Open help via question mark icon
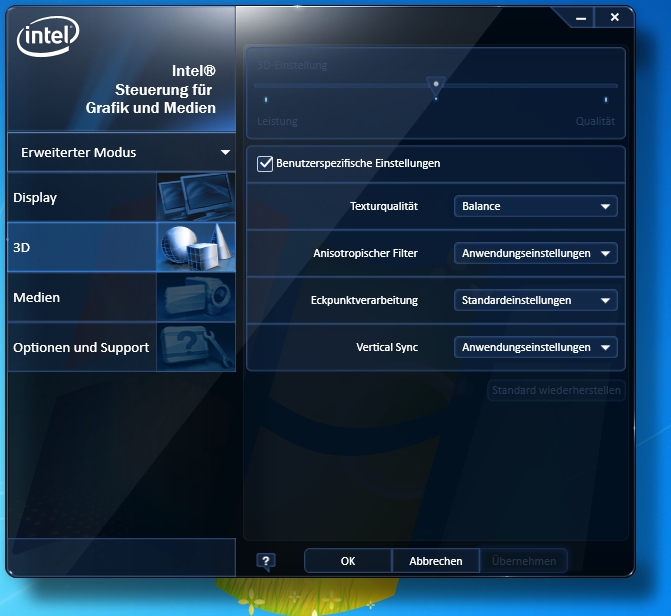The width and height of the screenshot is (671, 616). [266, 561]
